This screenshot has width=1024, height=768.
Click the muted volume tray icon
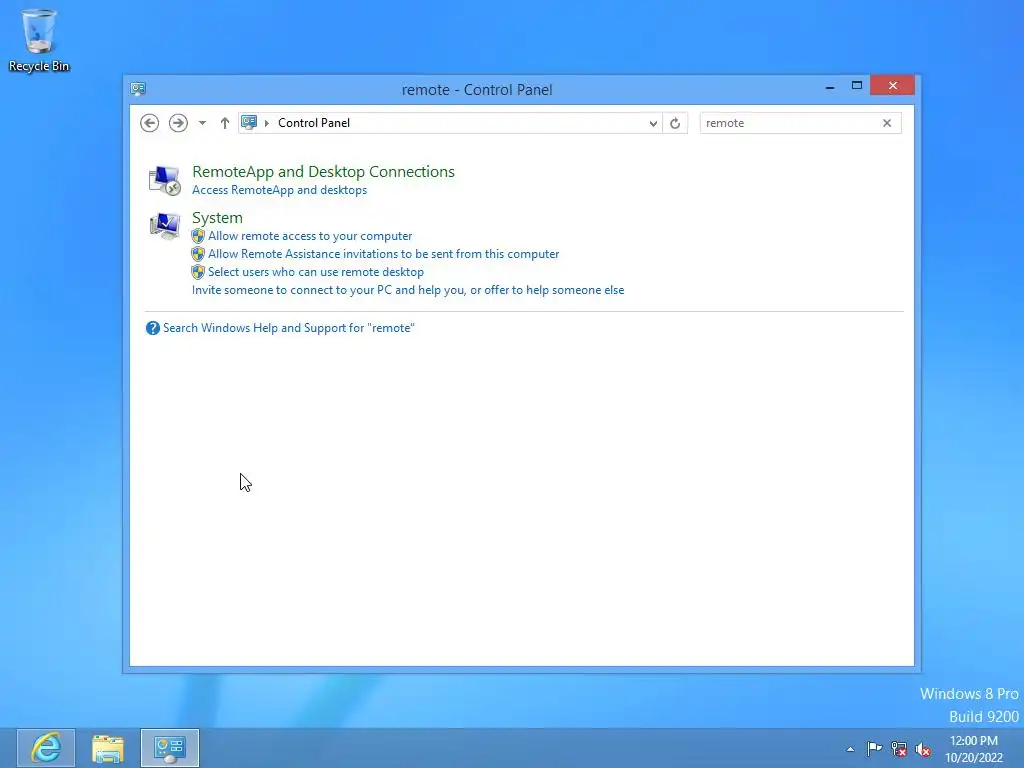click(923, 749)
